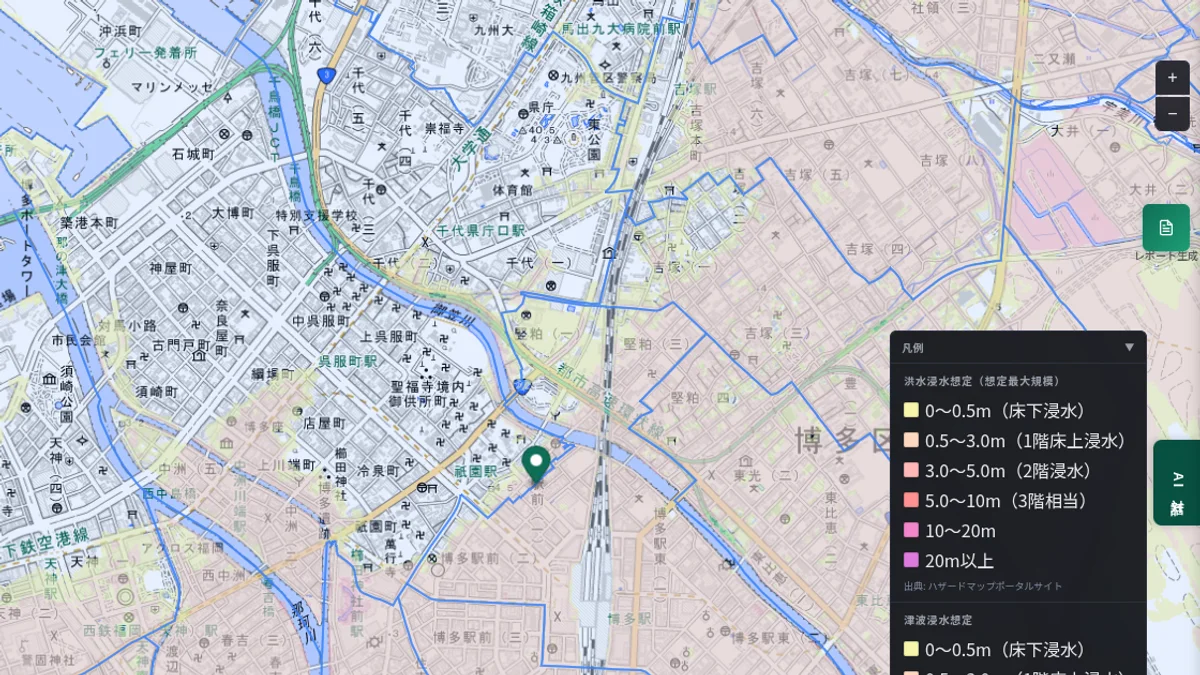Screen dimensions: 1200x675
Task: Open the AI side tab
Action: click(x=1177, y=482)
